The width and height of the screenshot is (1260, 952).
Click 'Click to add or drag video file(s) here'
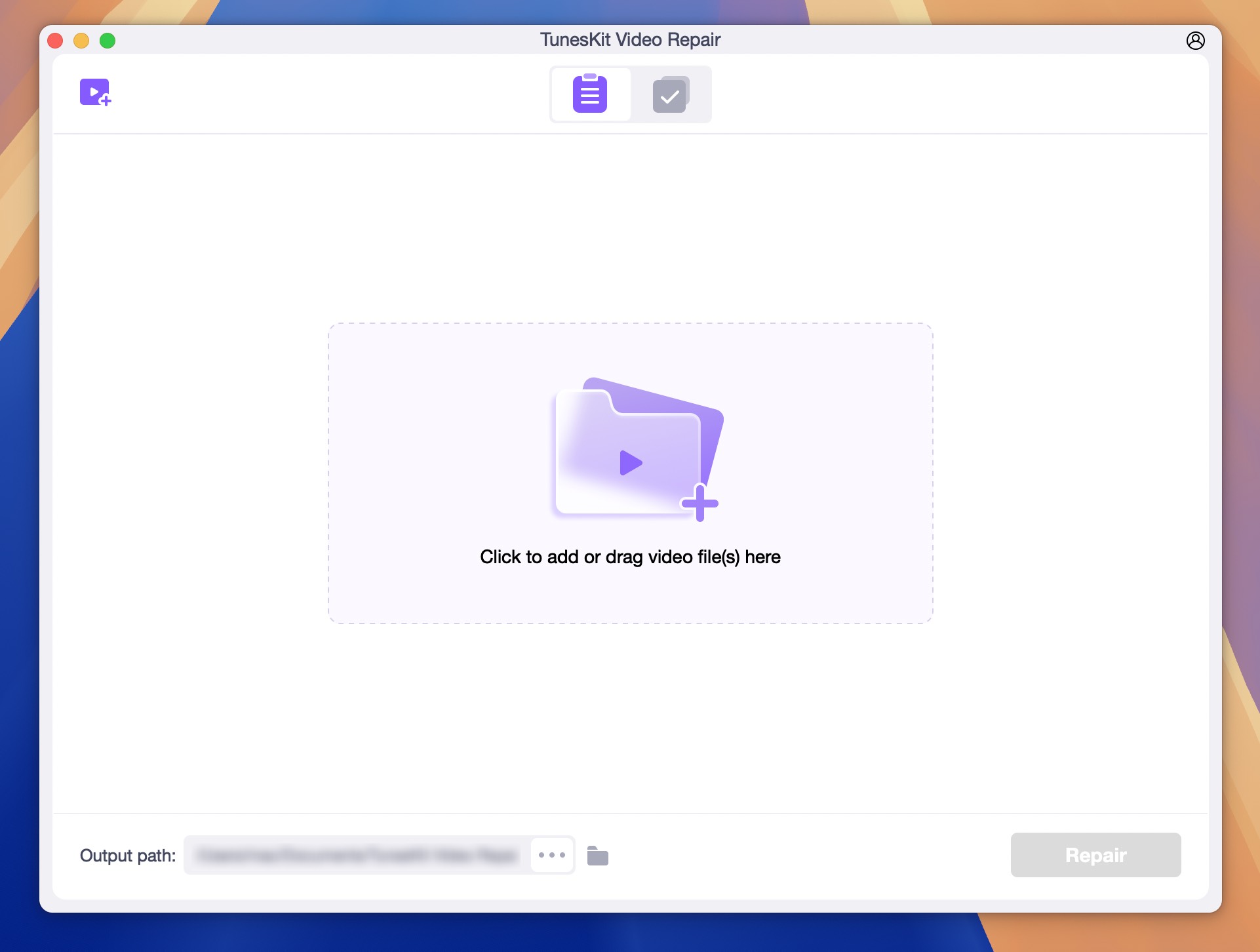630,557
